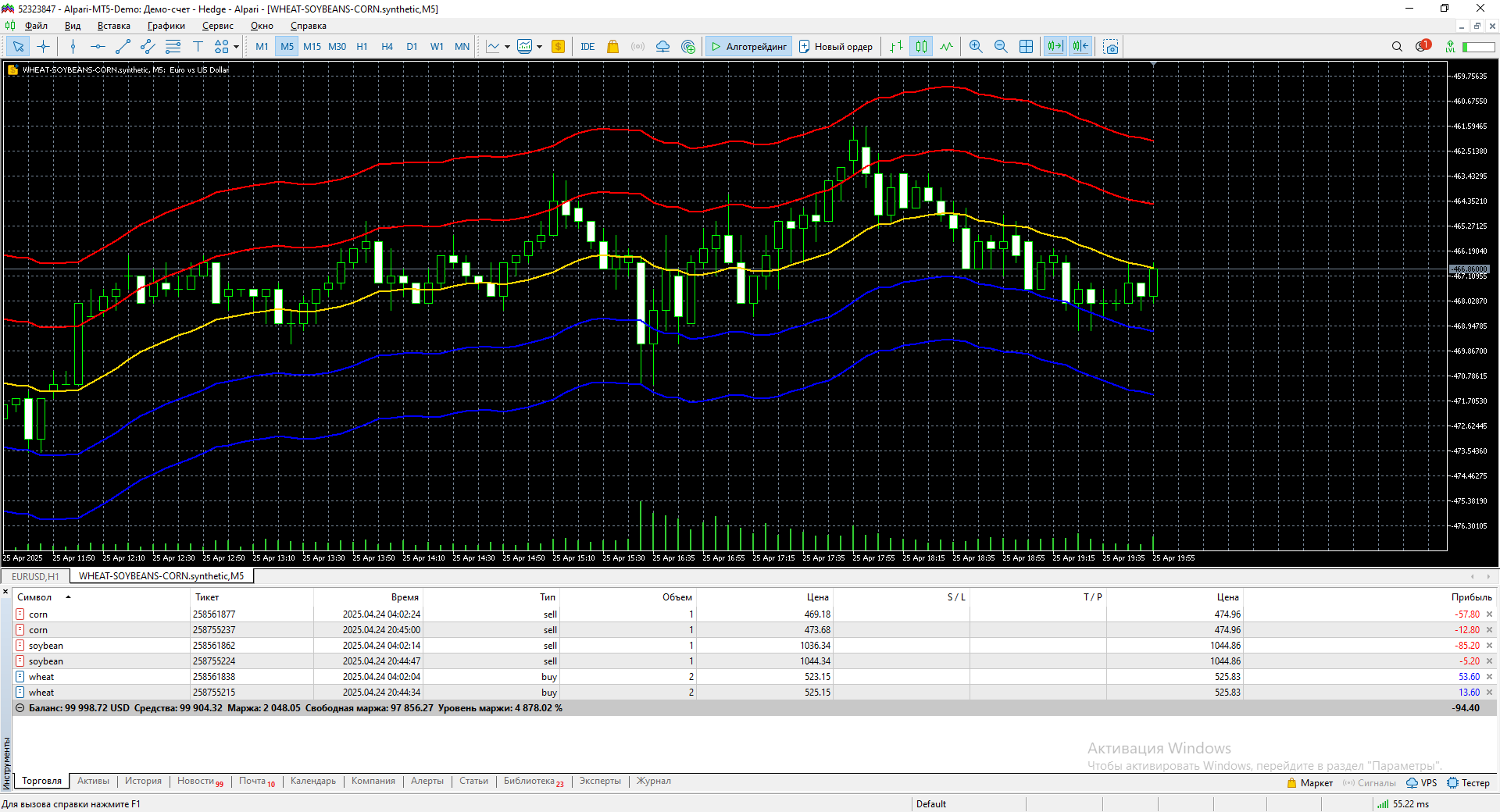Open the Вставка menu

(x=113, y=26)
